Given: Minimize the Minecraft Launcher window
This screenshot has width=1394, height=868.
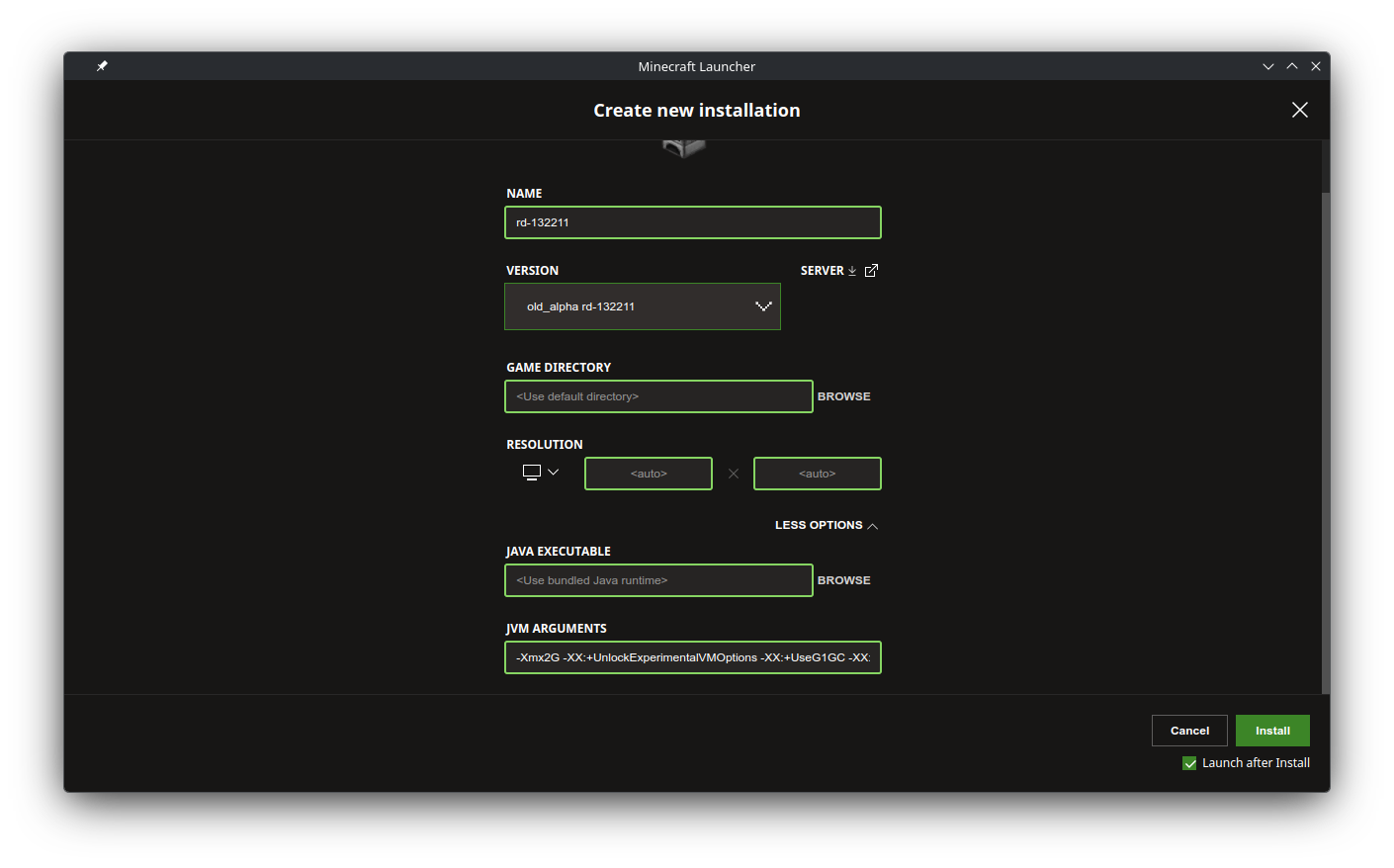Looking at the screenshot, I should [1268, 66].
